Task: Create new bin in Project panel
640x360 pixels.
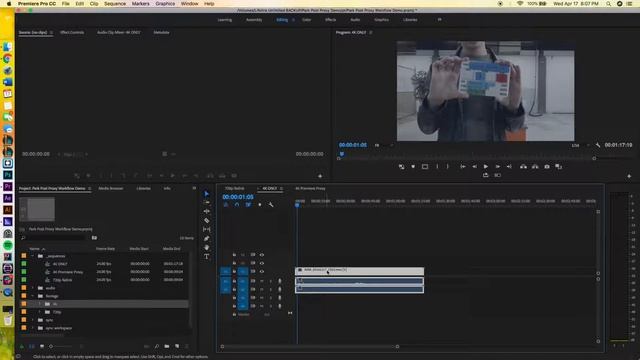Action: tap(167, 346)
